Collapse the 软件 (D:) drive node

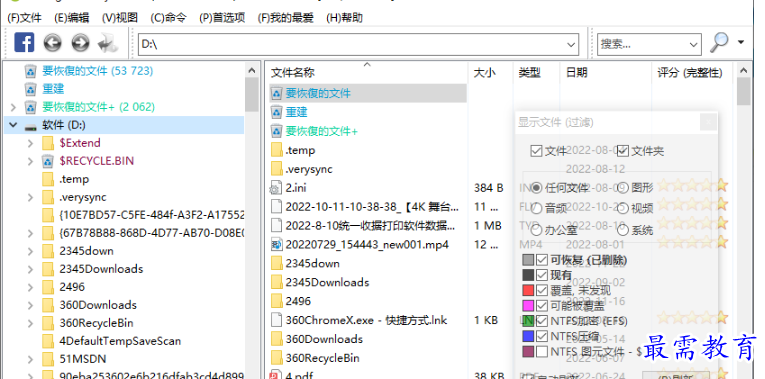13,125
